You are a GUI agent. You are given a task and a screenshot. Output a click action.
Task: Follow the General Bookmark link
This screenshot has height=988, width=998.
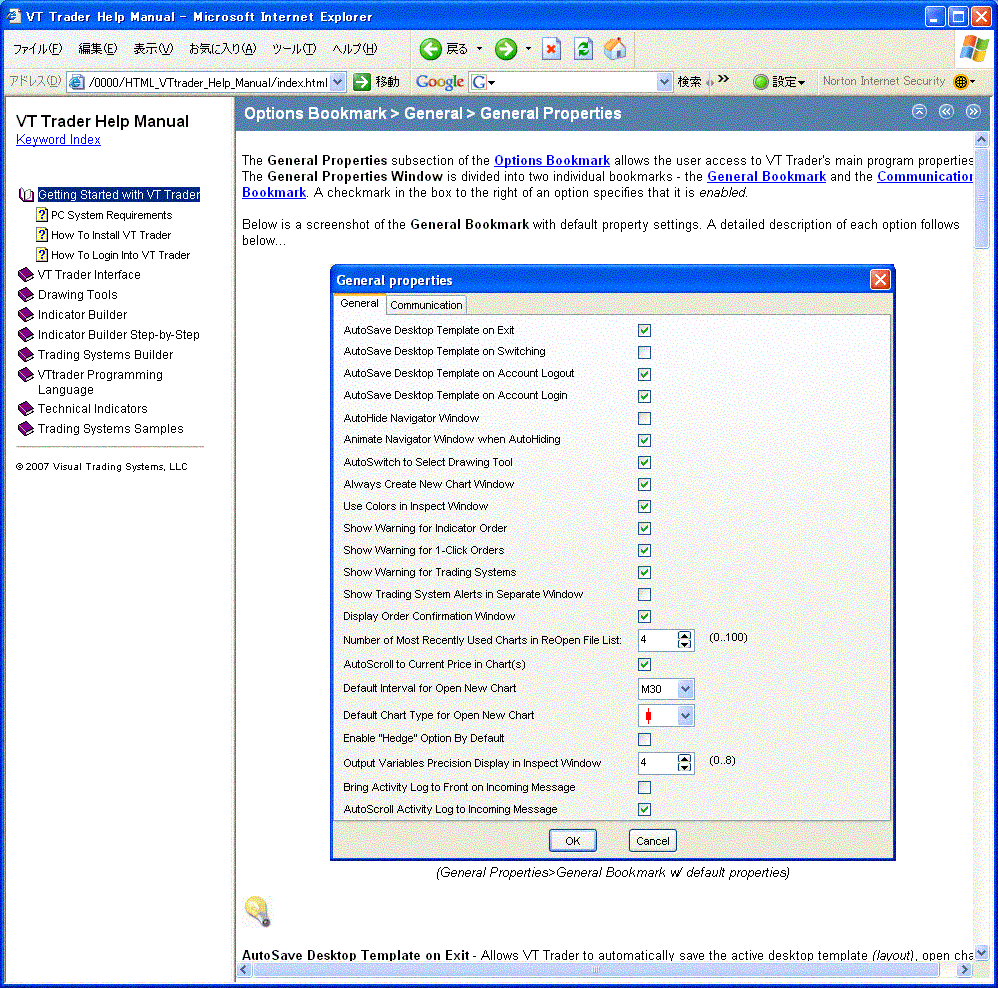click(x=766, y=176)
